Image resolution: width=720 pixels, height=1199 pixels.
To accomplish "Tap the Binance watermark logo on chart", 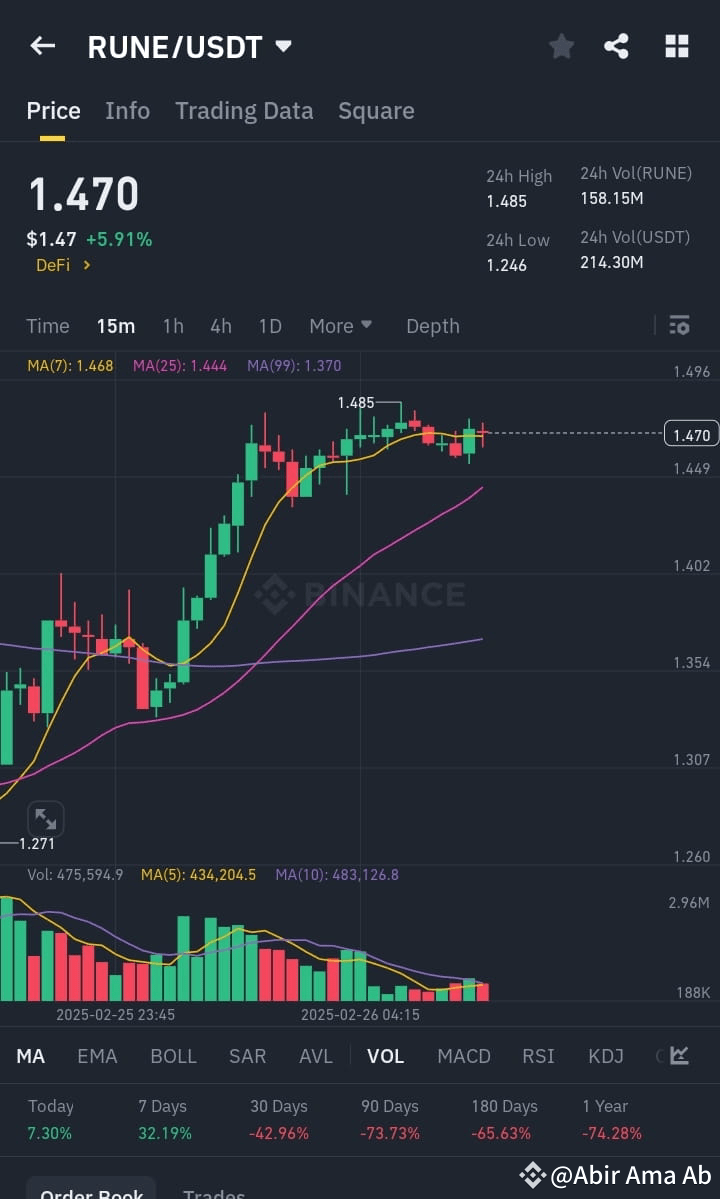I will 360,593.
